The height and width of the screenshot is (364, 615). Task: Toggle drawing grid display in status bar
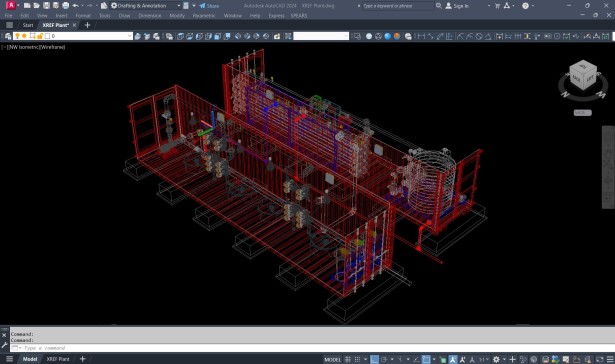[348, 359]
